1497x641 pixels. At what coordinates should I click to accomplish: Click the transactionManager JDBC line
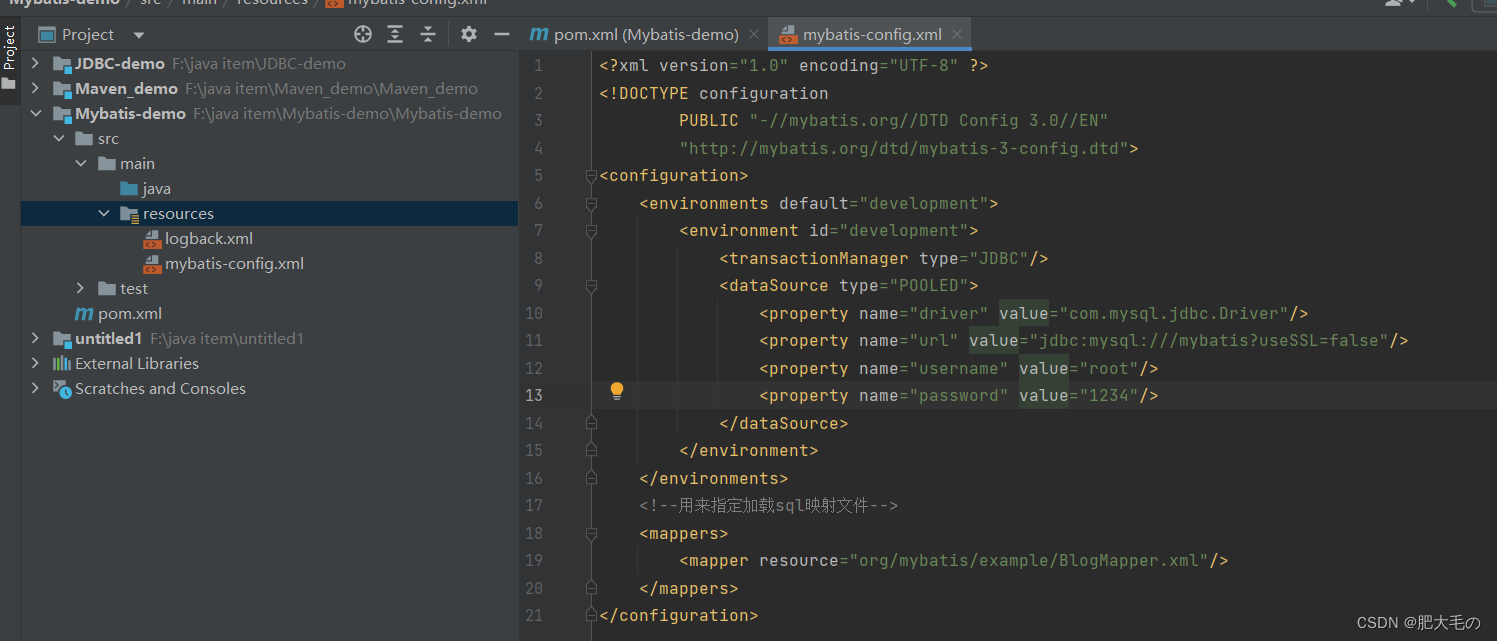click(x=884, y=258)
